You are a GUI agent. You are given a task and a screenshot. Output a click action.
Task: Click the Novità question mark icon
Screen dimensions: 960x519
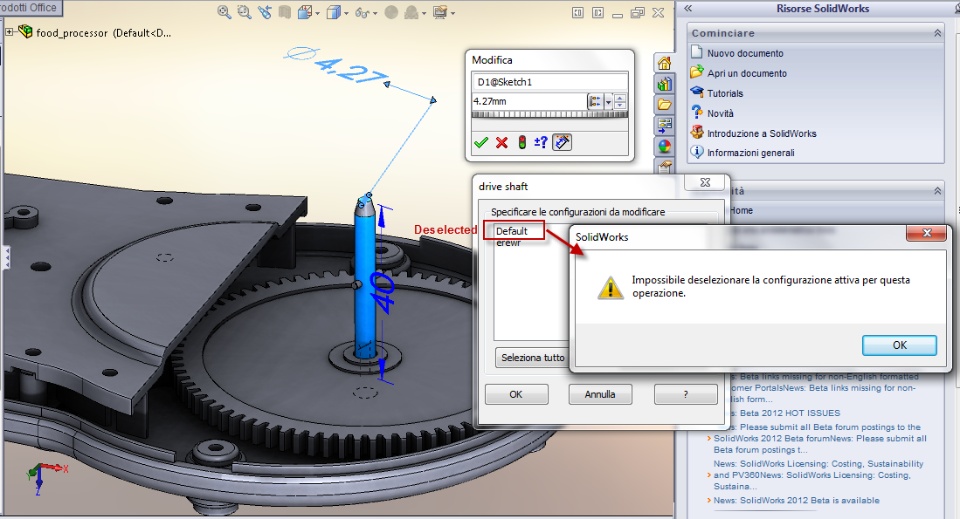697,112
